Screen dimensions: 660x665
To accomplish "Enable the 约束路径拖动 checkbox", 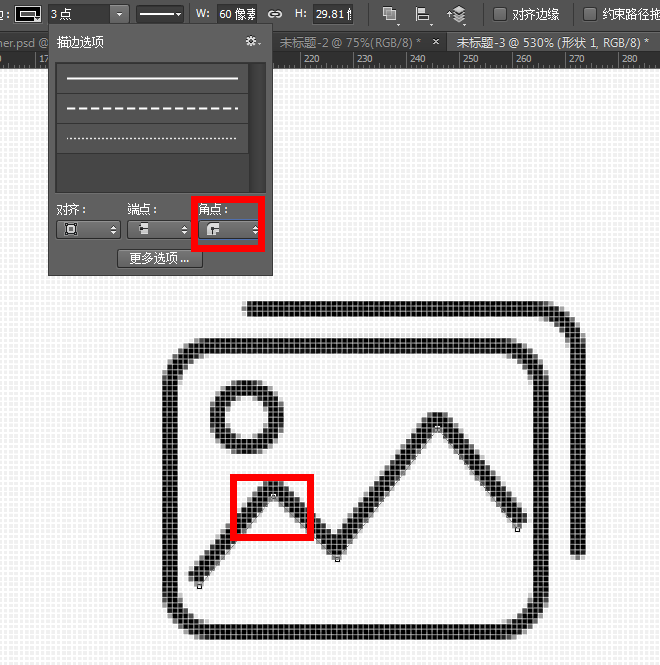I will (590, 14).
